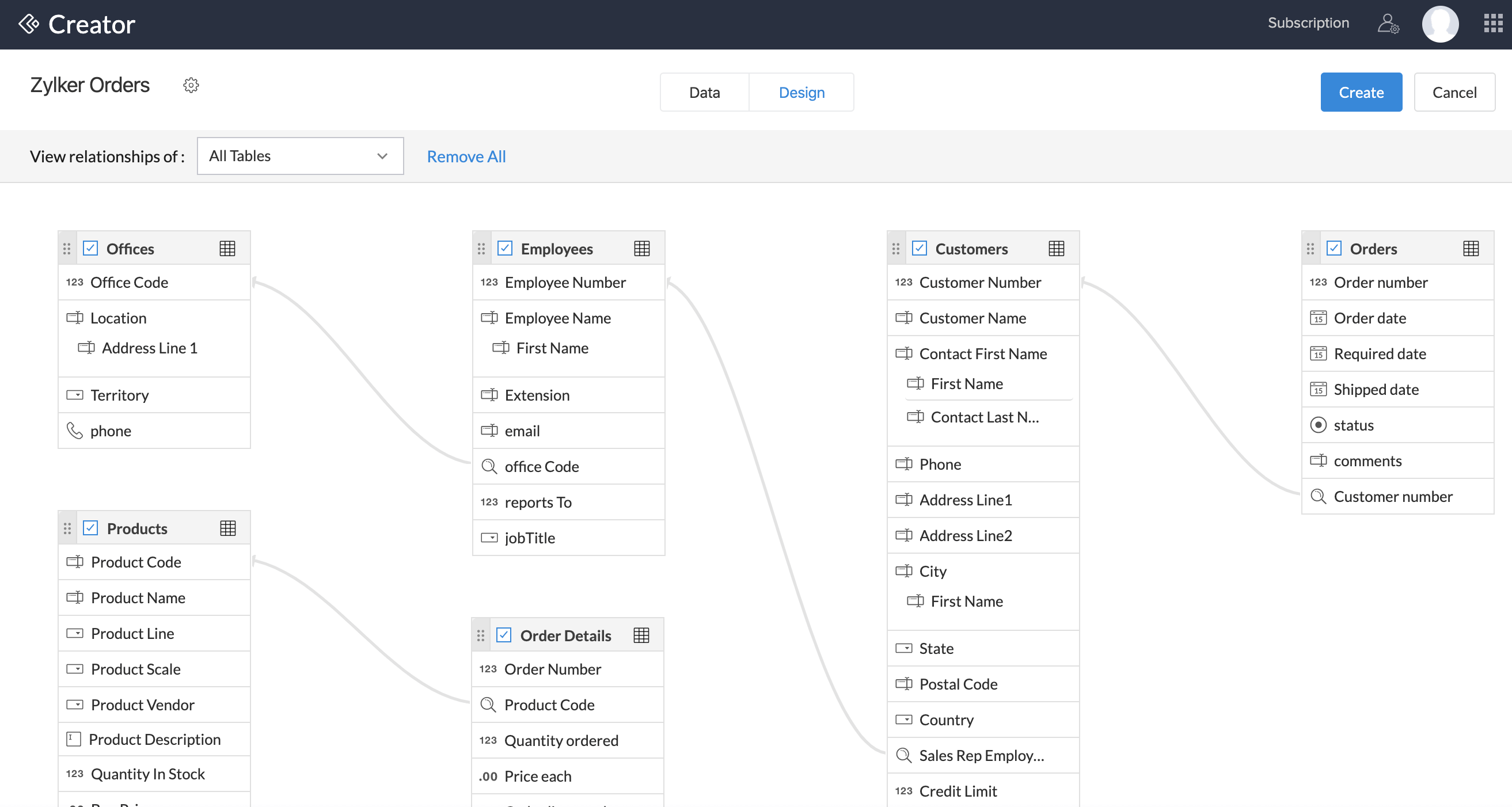Viewport: 1512px width, 807px height.
Task: Select the Order number field in Orders
Action: [x=1397, y=281]
